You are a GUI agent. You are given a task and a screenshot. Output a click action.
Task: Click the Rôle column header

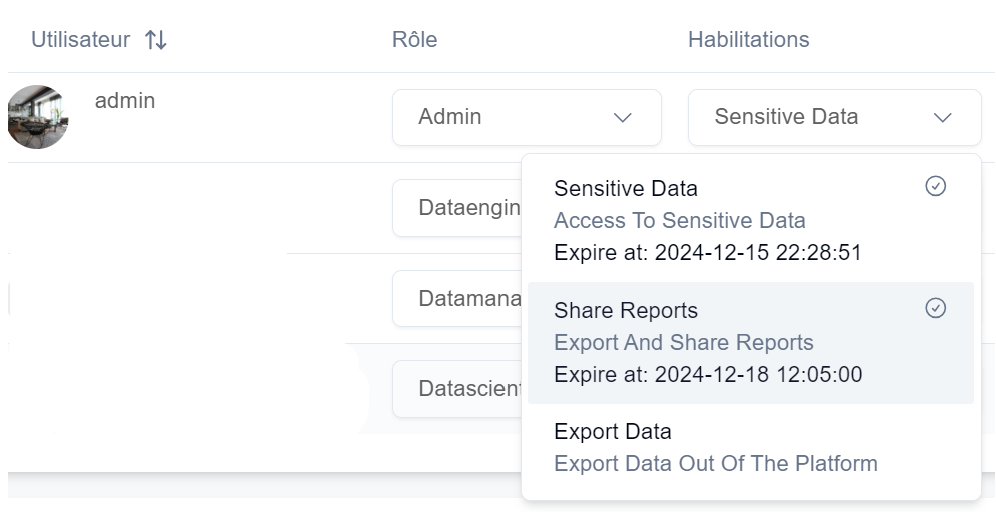coord(414,40)
